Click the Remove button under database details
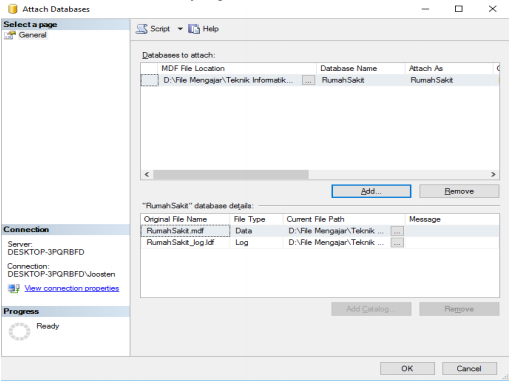 click(x=459, y=309)
